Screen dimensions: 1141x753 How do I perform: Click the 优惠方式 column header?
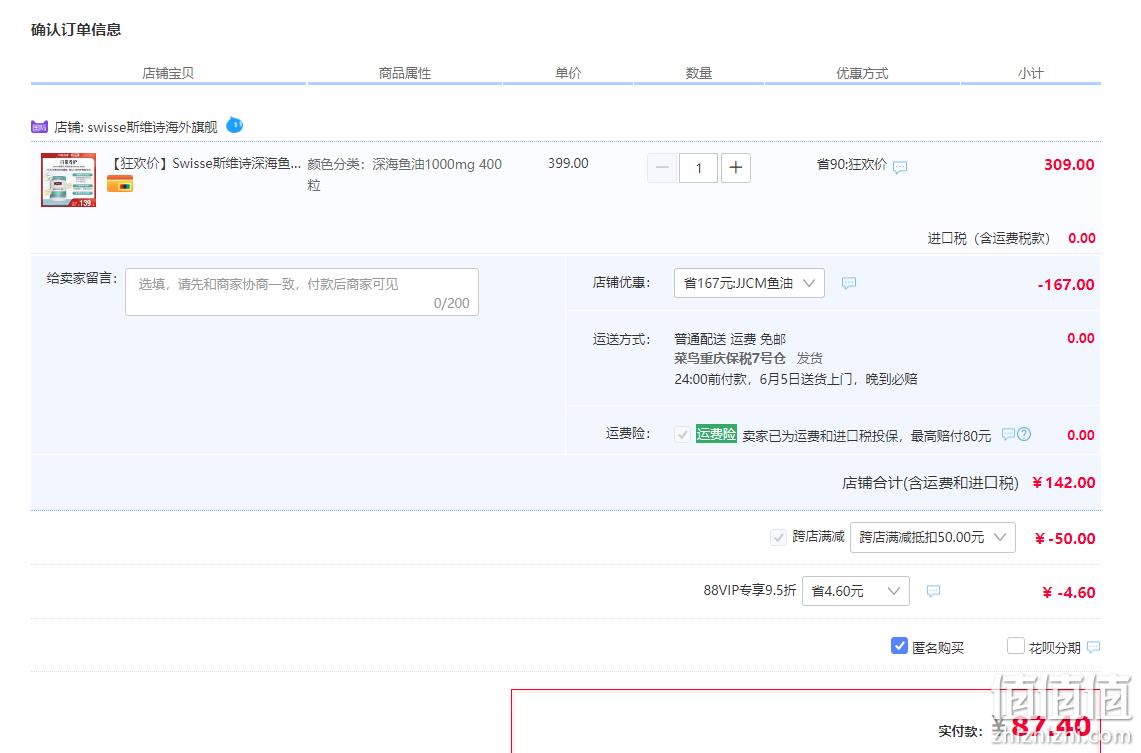point(862,73)
